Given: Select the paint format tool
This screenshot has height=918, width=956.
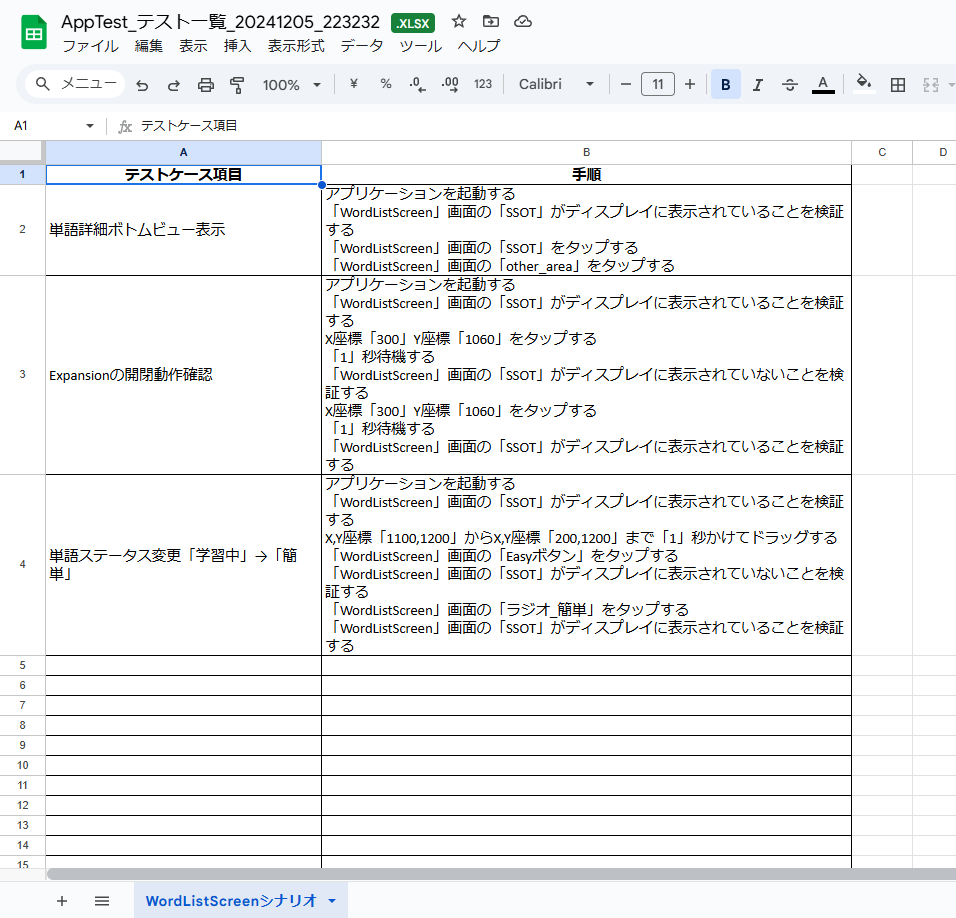Looking at the screenshot, I should pos(238,84).
